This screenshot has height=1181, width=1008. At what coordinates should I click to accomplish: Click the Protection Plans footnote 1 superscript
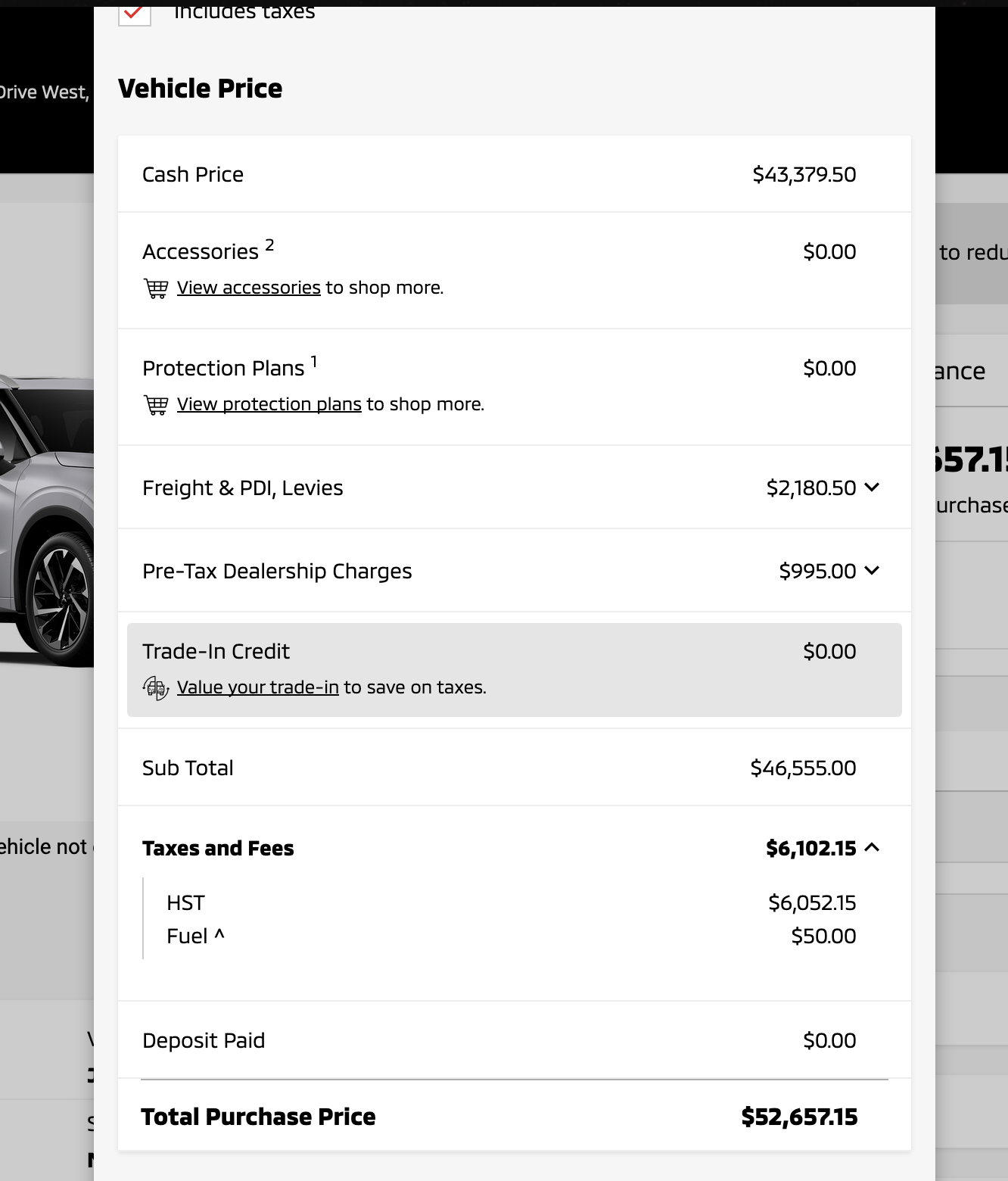click(314, 361)
